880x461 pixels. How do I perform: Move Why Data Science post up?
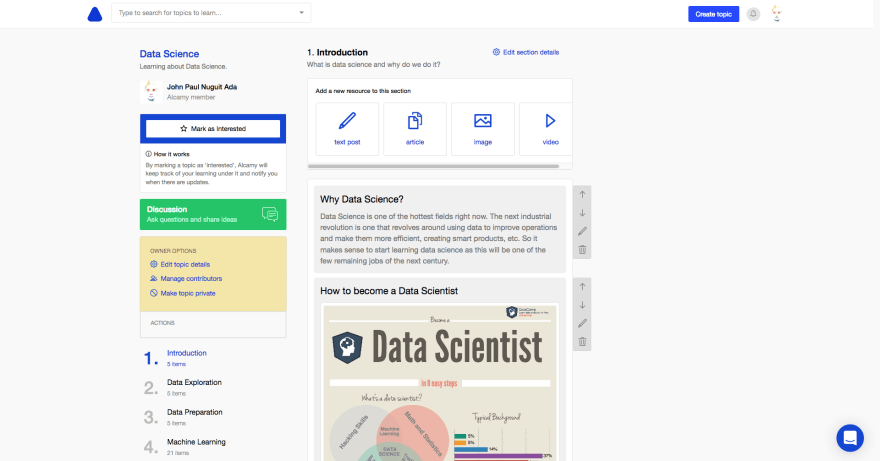[582, 195]
